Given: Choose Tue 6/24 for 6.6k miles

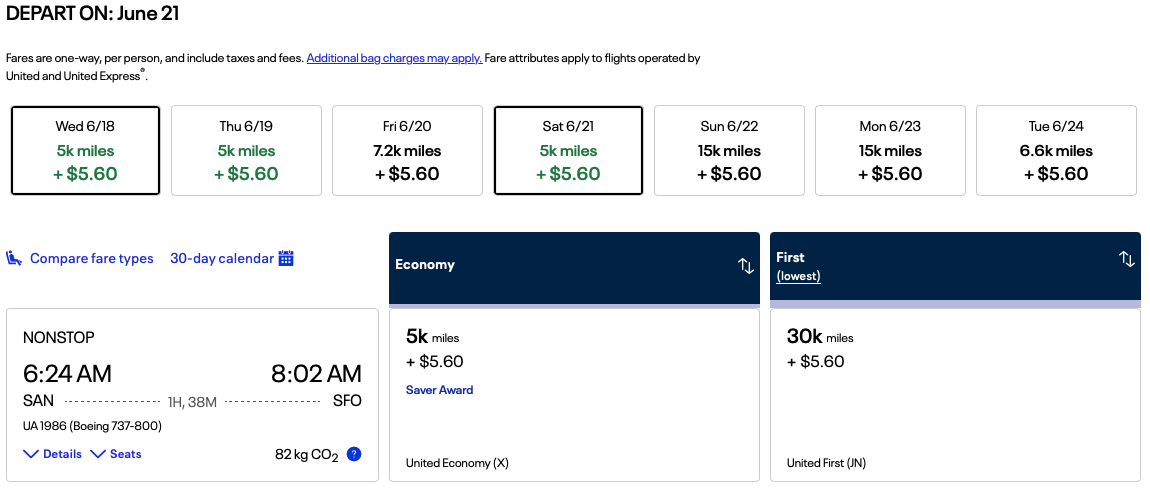Looking at the screenshot, I should [1056, 150].
